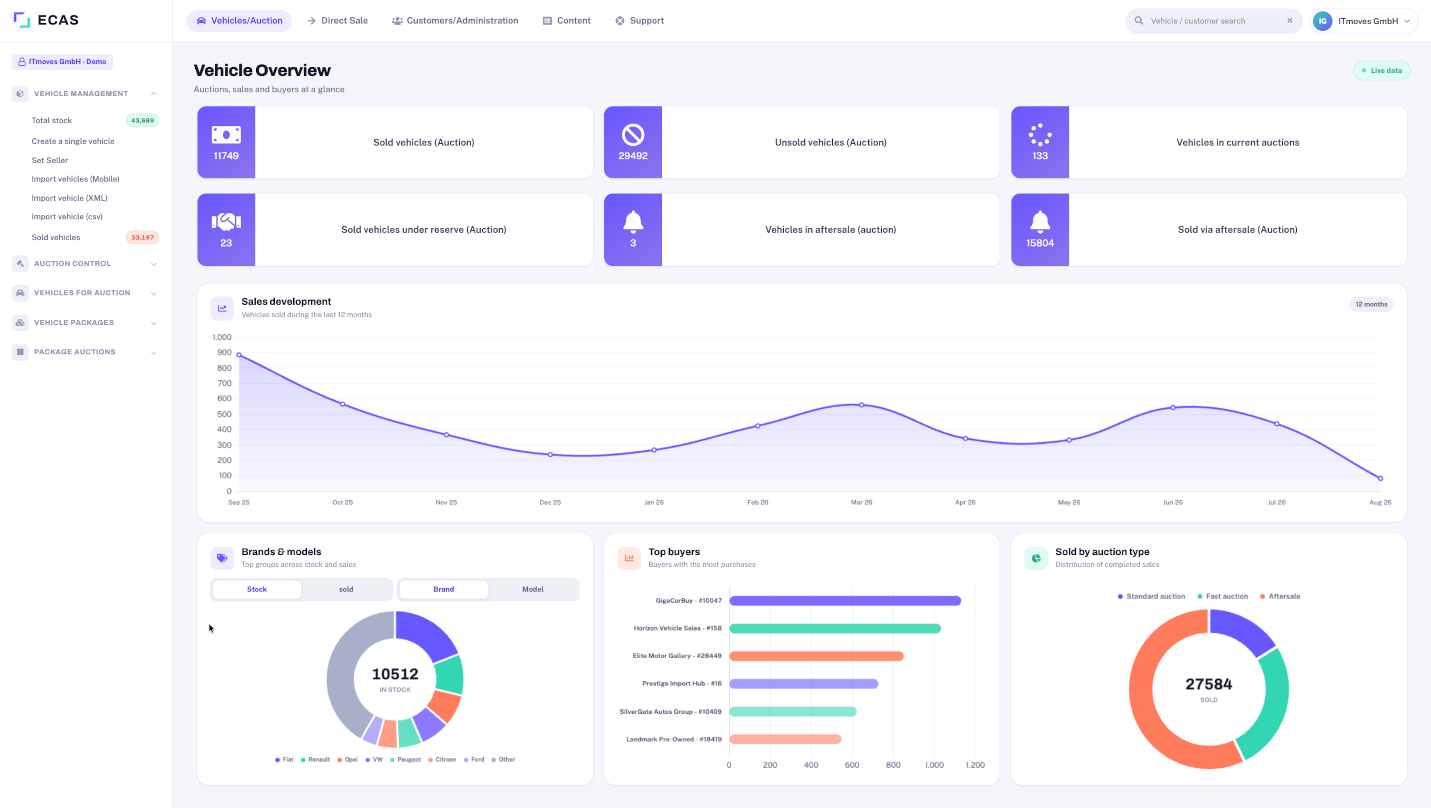This screenshot has height=808, width=1431.
Task: Switch the grouping toggle to Model
Action: click(x=533, y=589)
